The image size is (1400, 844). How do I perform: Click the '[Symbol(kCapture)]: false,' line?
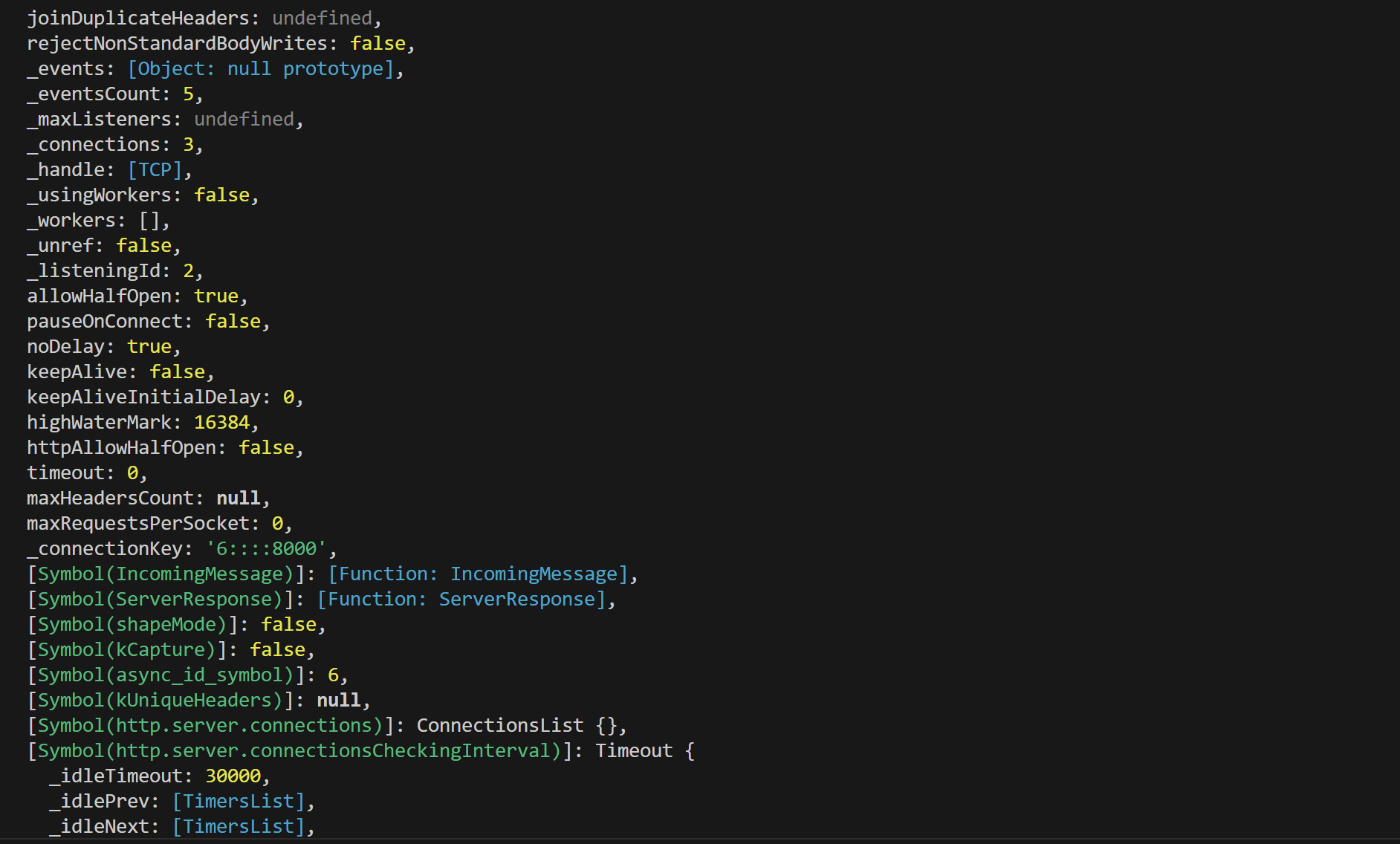coord(171,650)
